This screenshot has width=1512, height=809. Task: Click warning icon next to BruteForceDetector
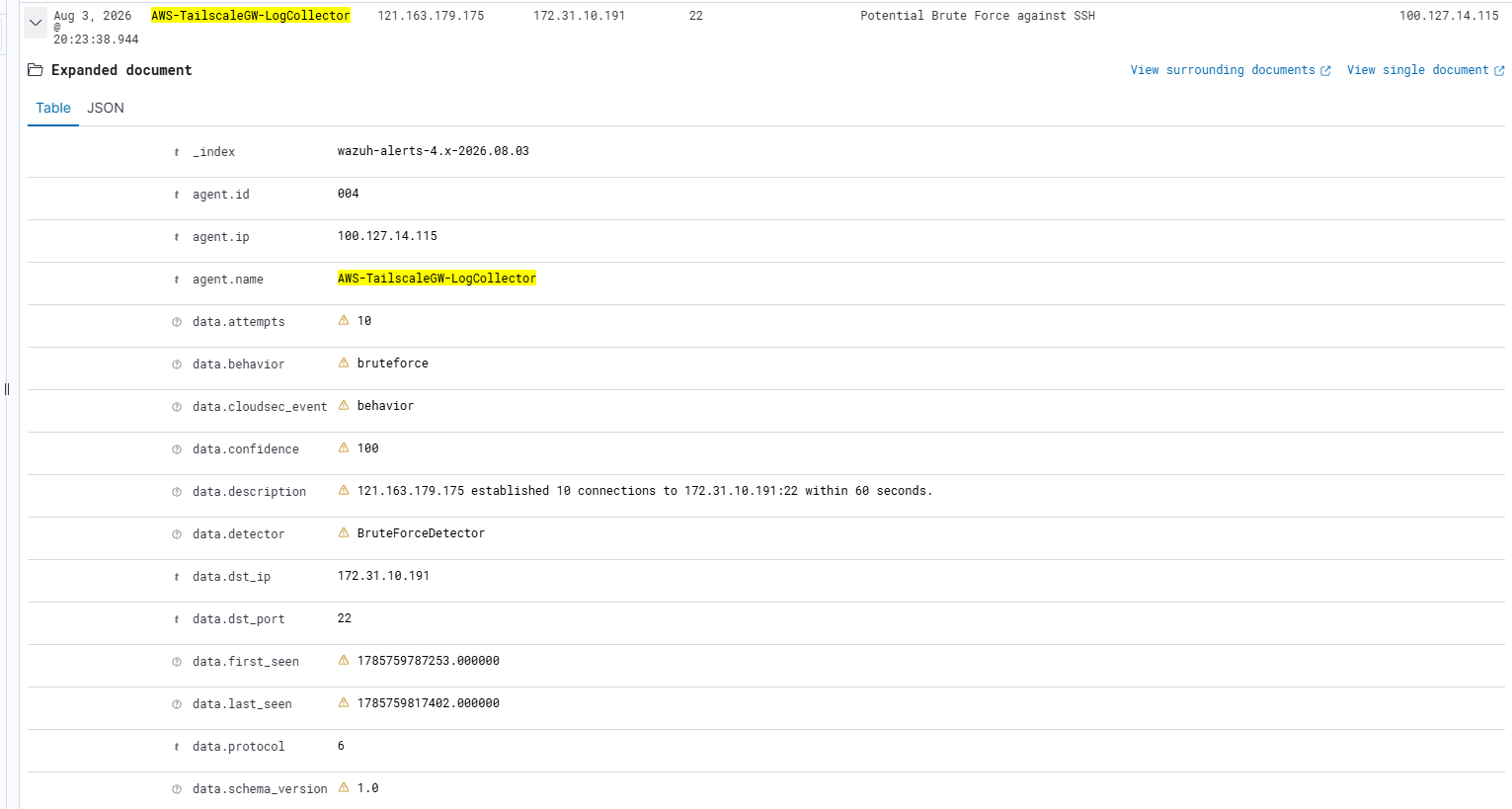coord(344,533)
